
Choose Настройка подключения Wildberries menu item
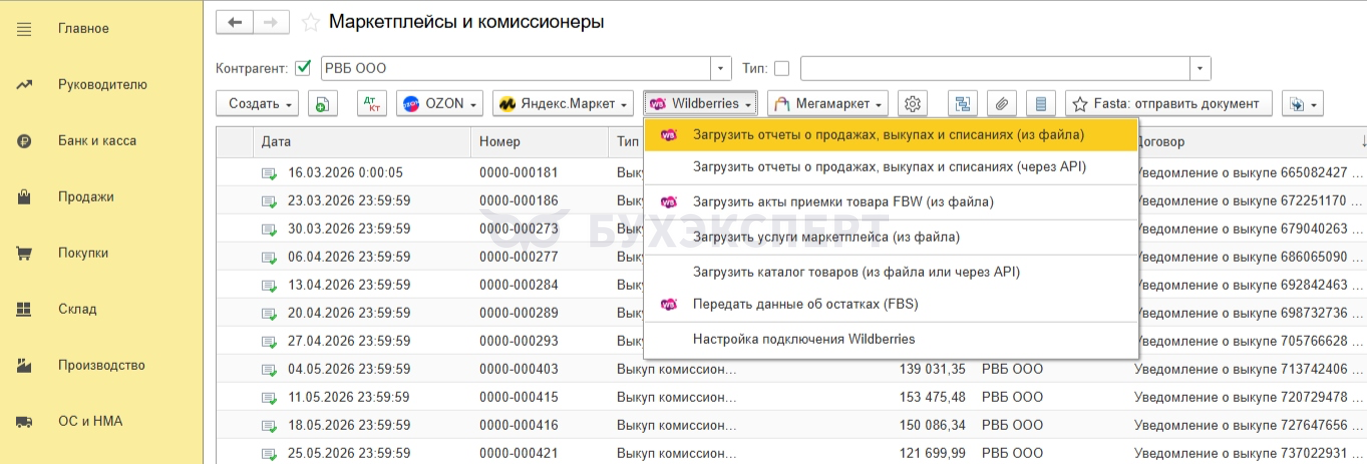point(803,339)
